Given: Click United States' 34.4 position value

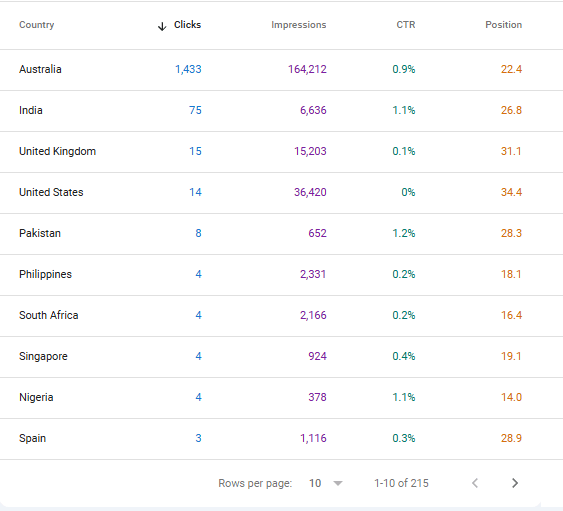Looking at the screenshot, I should click(x=511, y=192).
